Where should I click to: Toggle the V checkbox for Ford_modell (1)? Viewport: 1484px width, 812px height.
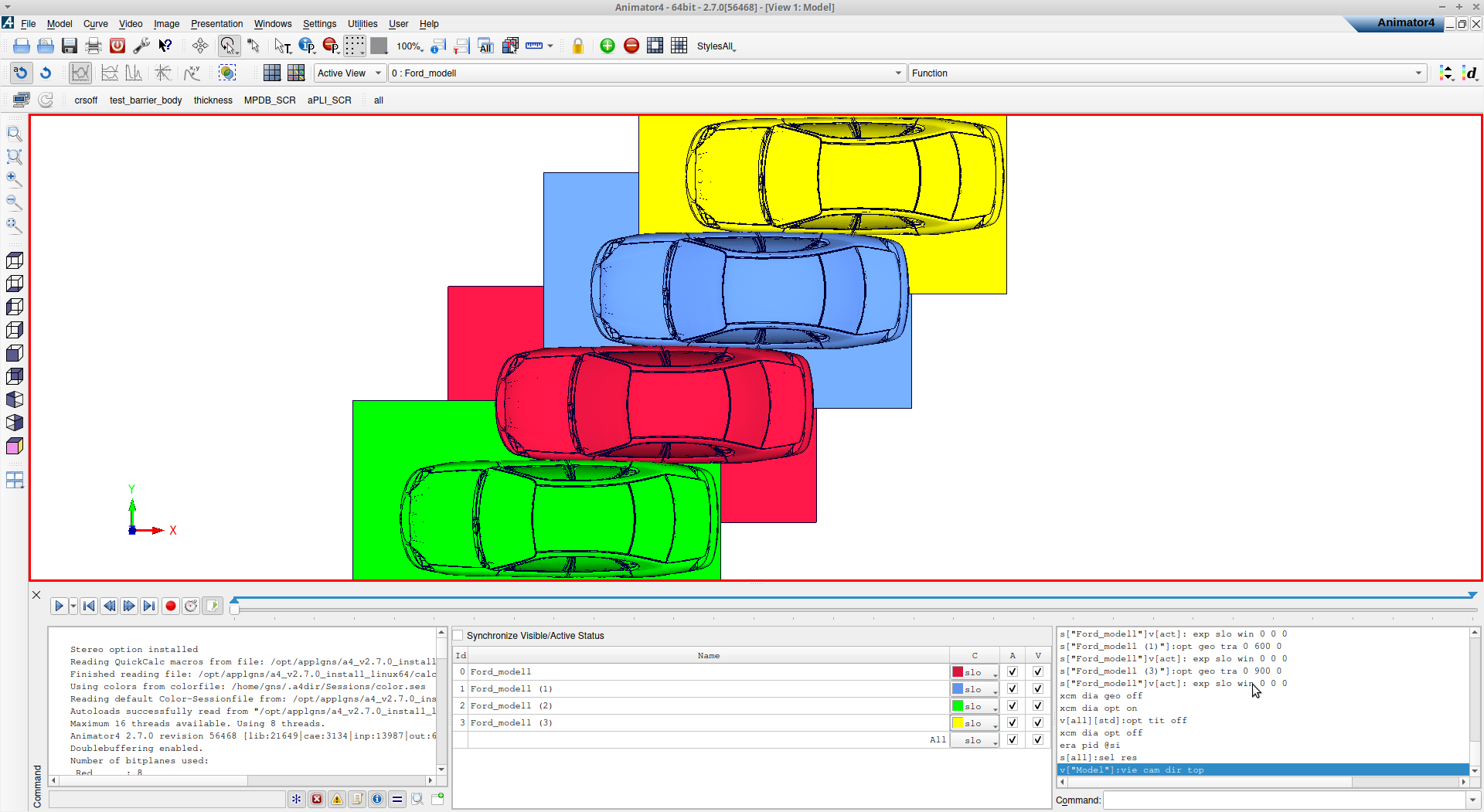[x=1038, y=689]
